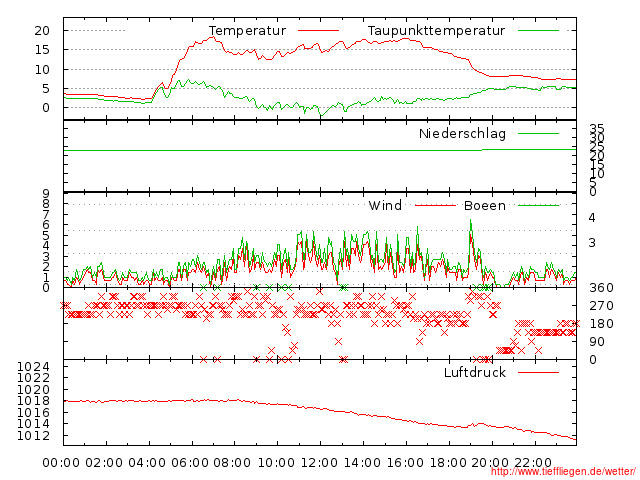Viewport: 640px width, 480px height.
Task: Click the pressure axis value 1012
Action: 33,436
